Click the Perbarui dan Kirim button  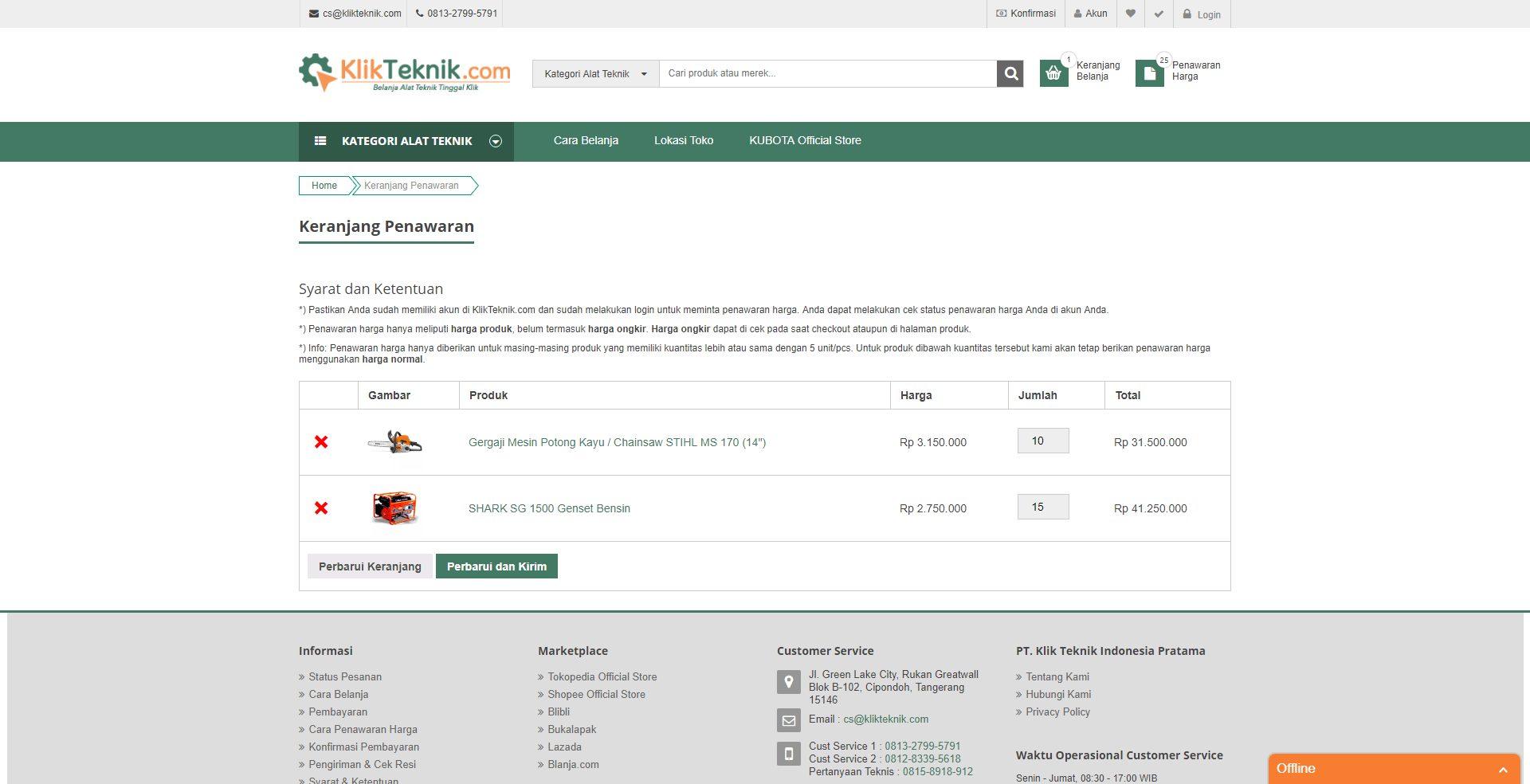496,566
